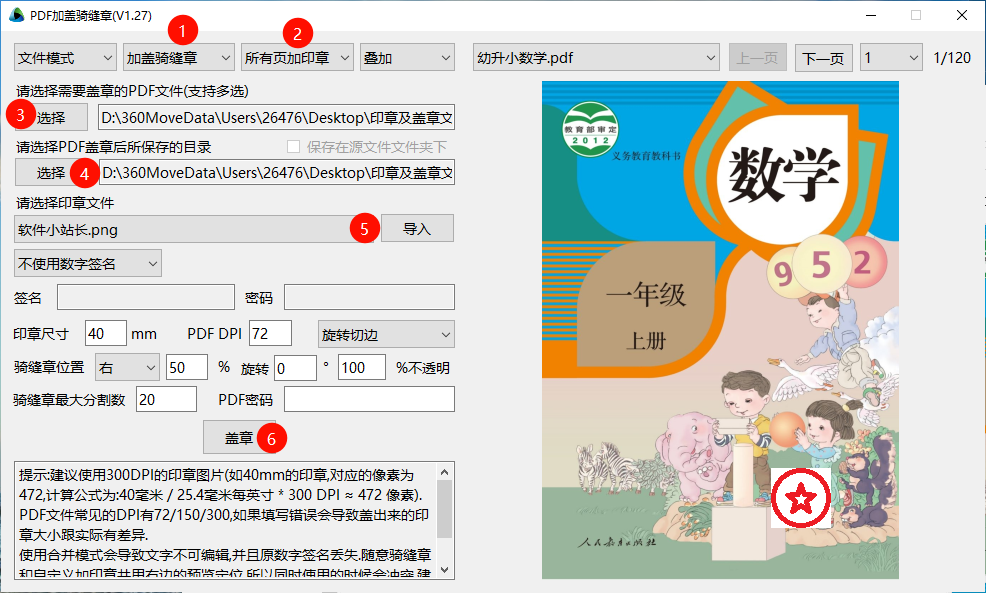Click the PDF cover page preview
The width and height of the screenshot is (986, 593).
tap(720, 330)
